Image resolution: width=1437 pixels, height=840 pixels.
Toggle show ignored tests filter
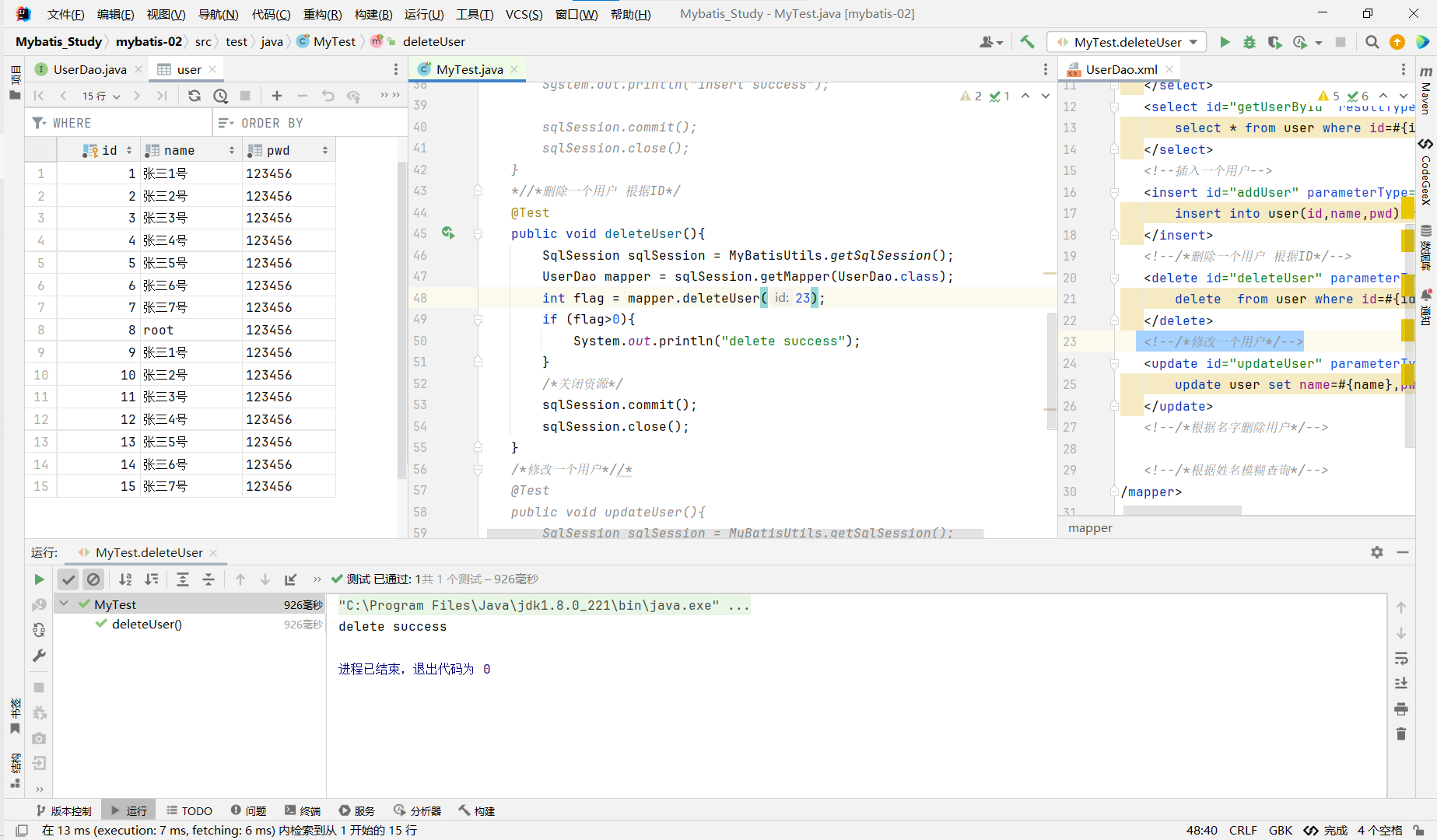coord(93,579)
